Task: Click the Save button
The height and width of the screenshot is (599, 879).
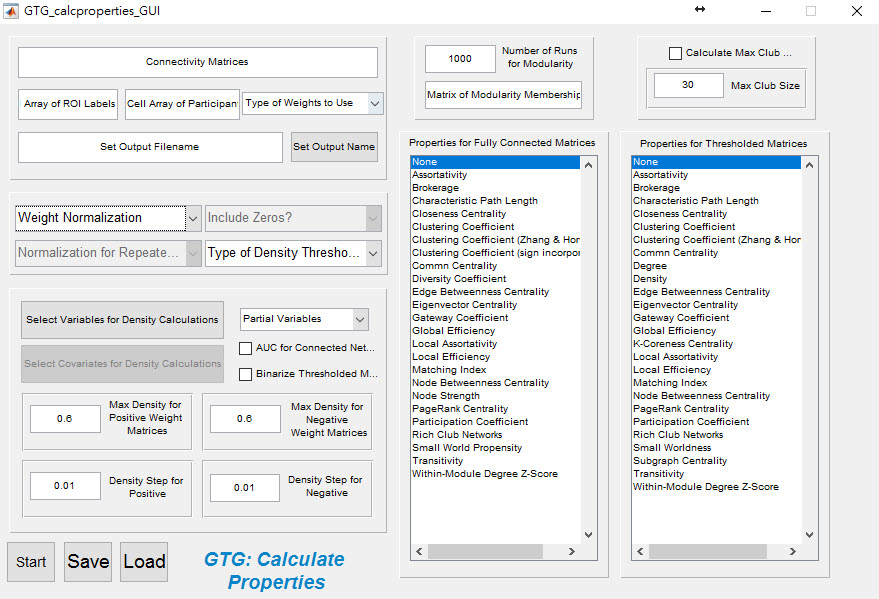Action: 88,562
